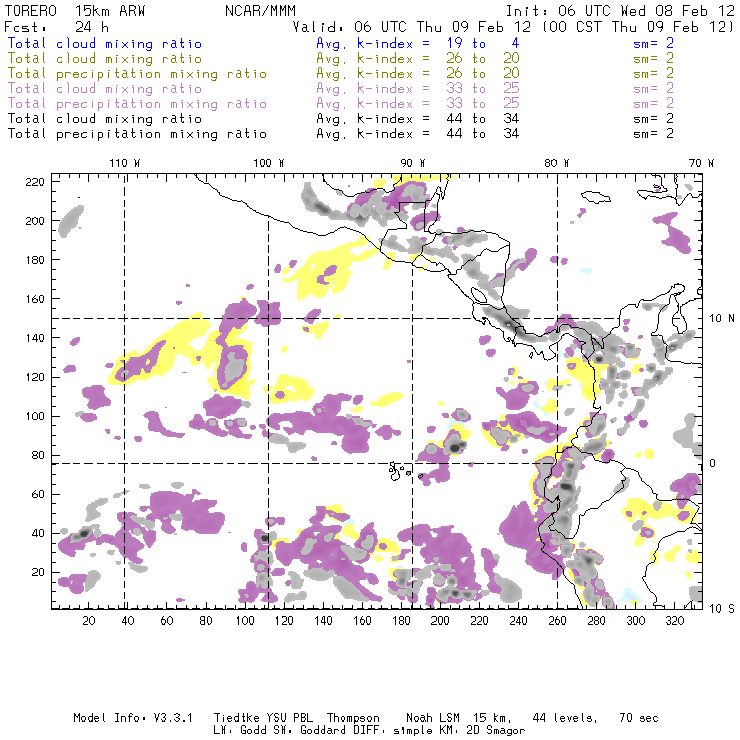Click the "180" tick on the horizontal axis
The height and width of the screenshot is (740, 740).
point(401,621)
